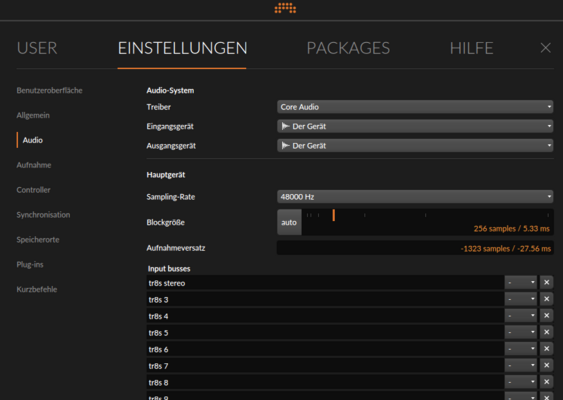Delete the tr8s 7 bus row
Screen dimensions: 563x400
[x=546, y=365]
